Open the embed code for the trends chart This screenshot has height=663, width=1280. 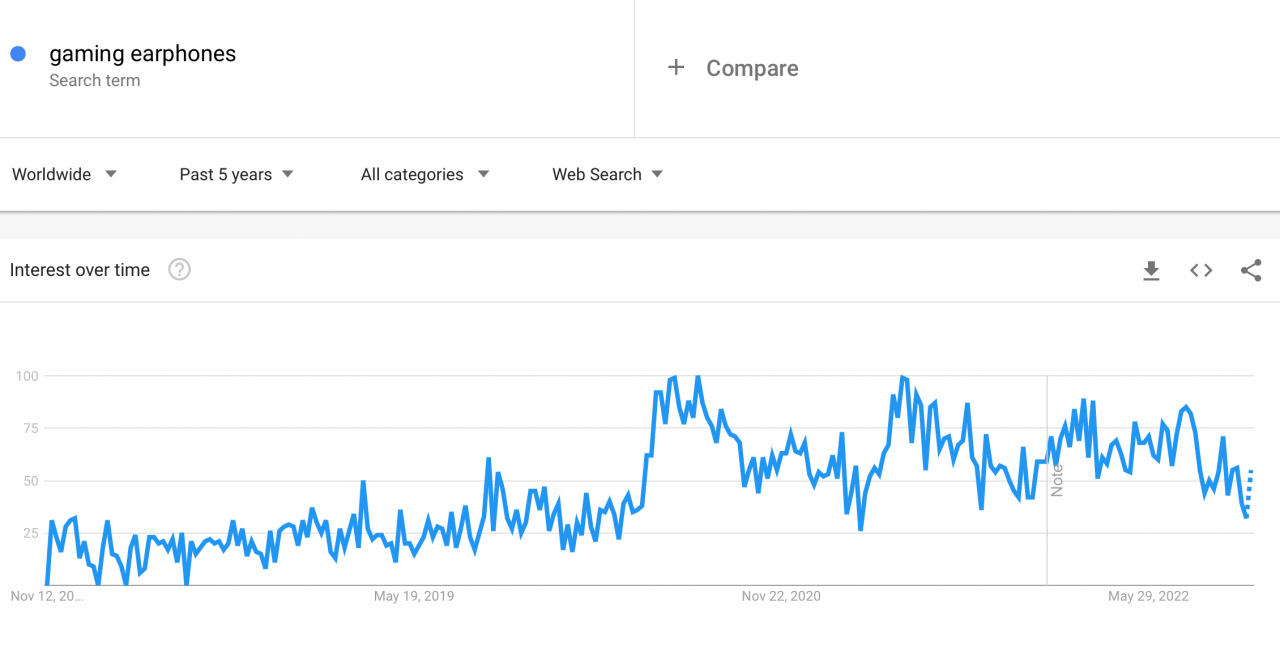(1200, 270)
